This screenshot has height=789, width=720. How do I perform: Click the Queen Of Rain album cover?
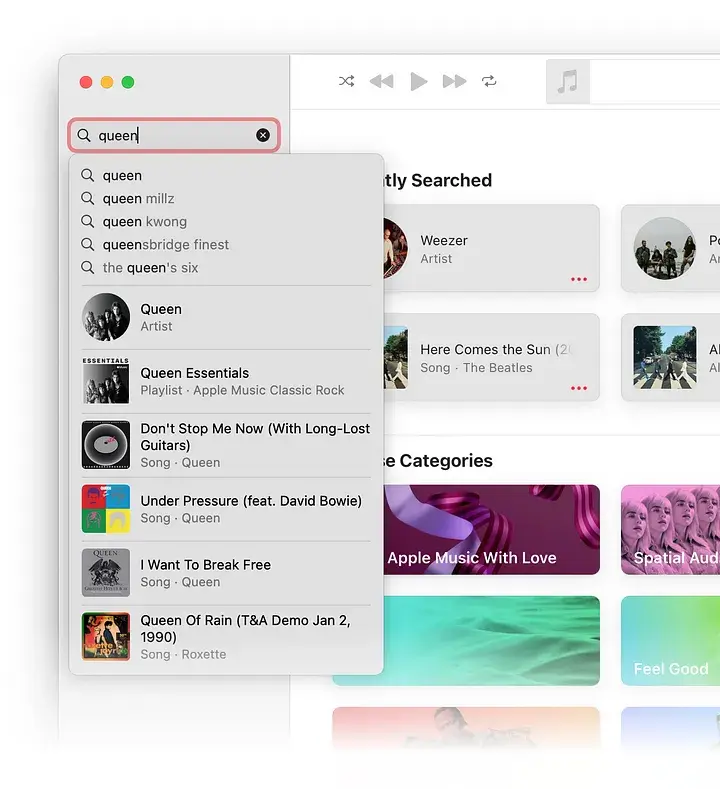click(x=106, y=637)
